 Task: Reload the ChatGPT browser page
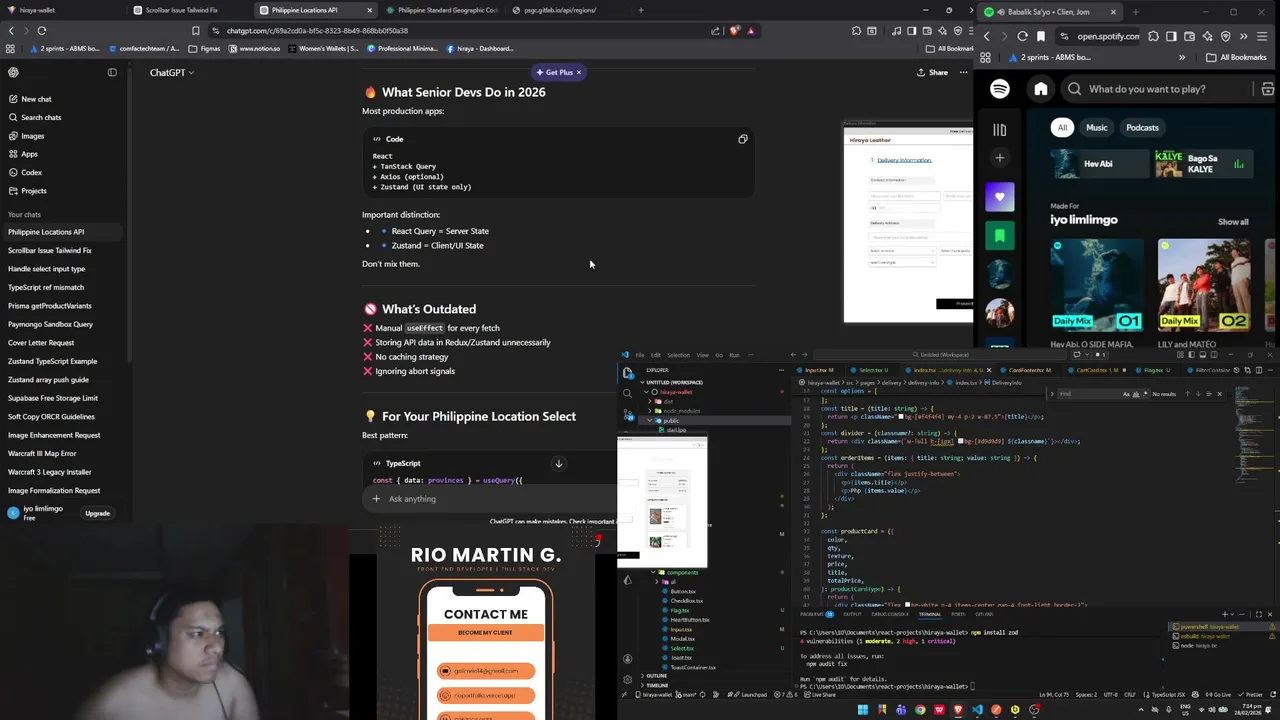pyautogui.click(x=42, y=30)
